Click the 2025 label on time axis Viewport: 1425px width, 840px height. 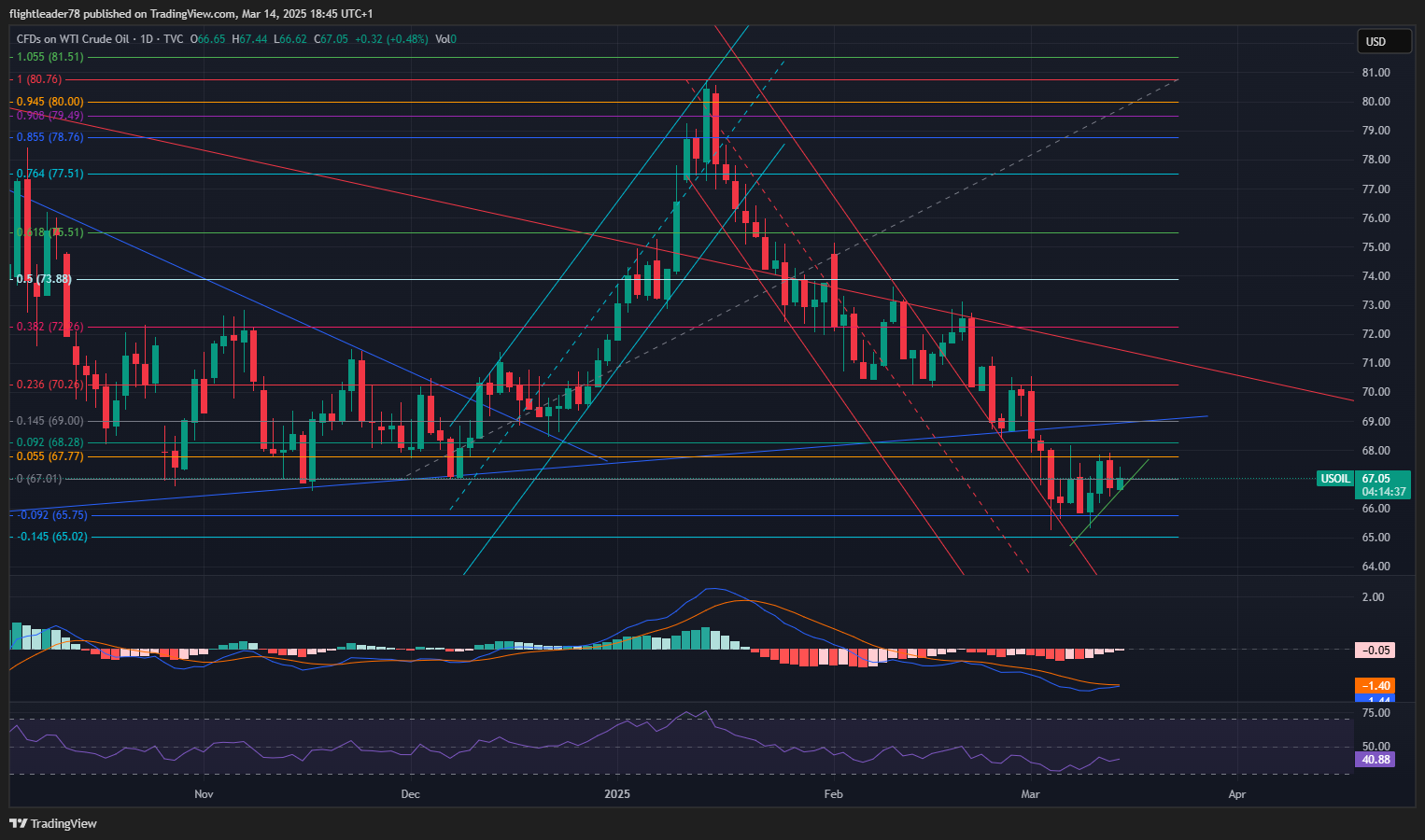(x=617, y=794)
